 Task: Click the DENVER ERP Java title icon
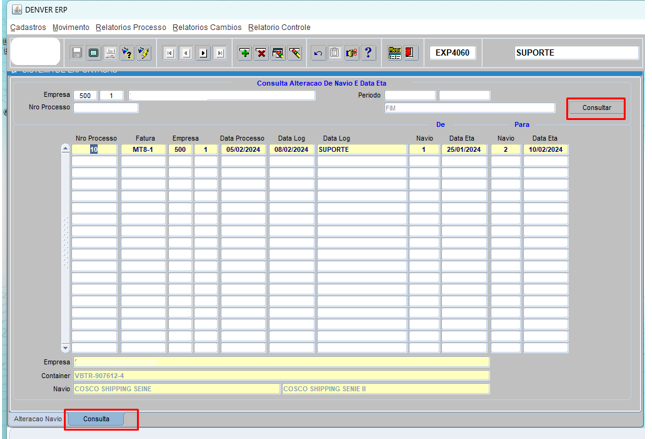17,10
